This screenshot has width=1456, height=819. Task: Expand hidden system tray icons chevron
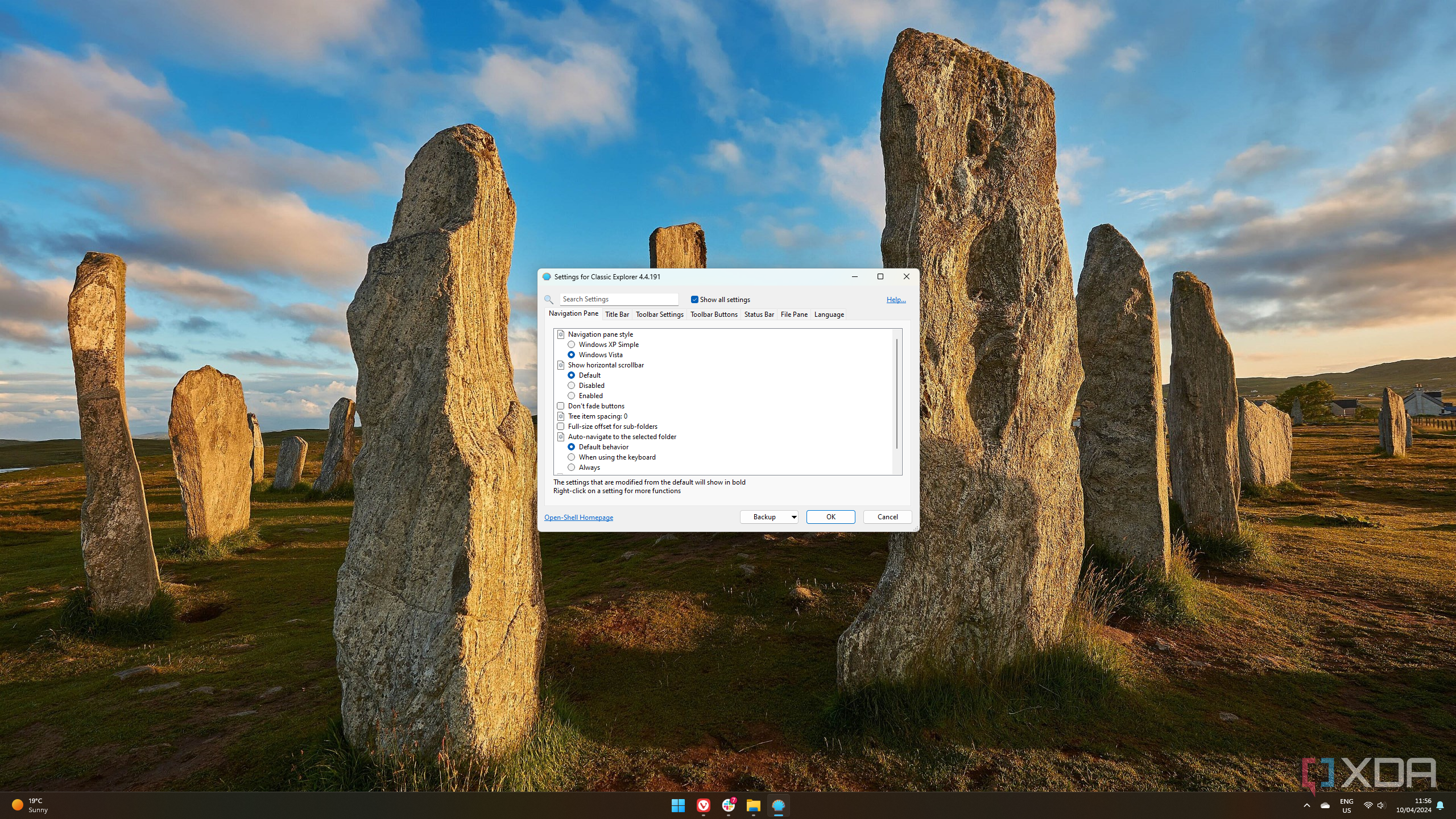point(1306,805)
